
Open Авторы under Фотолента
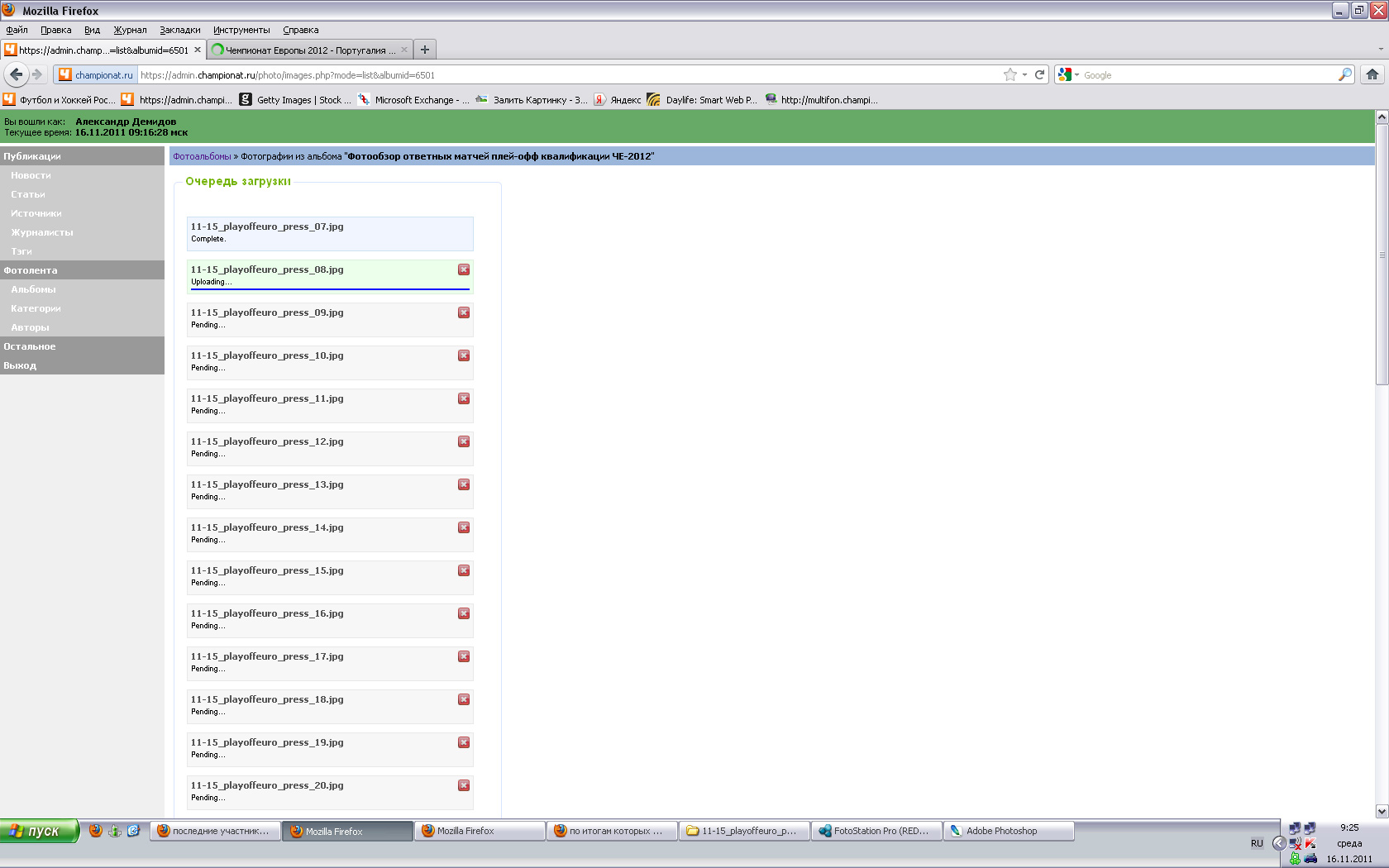pyautogui.click(x=30, y=327)
